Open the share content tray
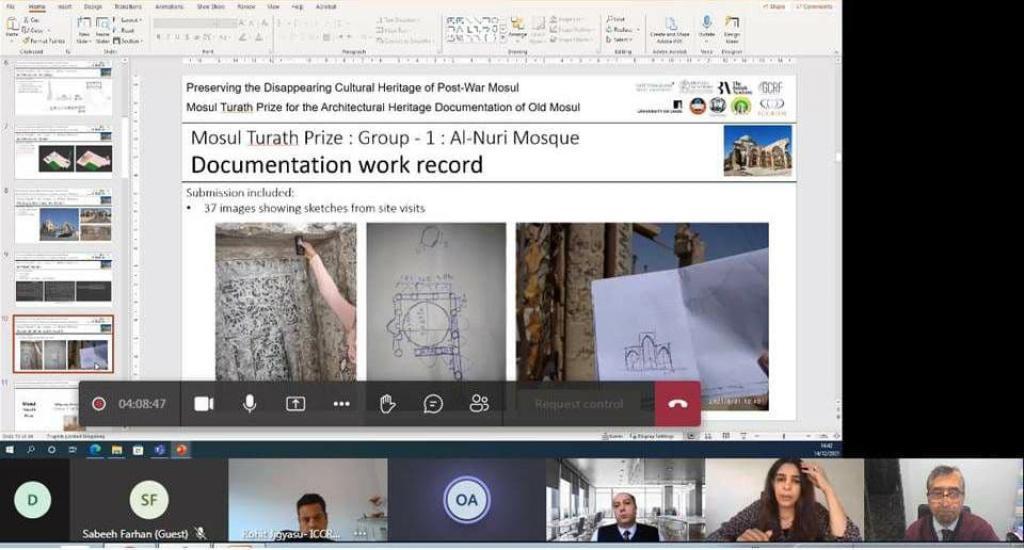Image resolution: width=1024 pixels, height=550 pixels. tap(295, 404)
